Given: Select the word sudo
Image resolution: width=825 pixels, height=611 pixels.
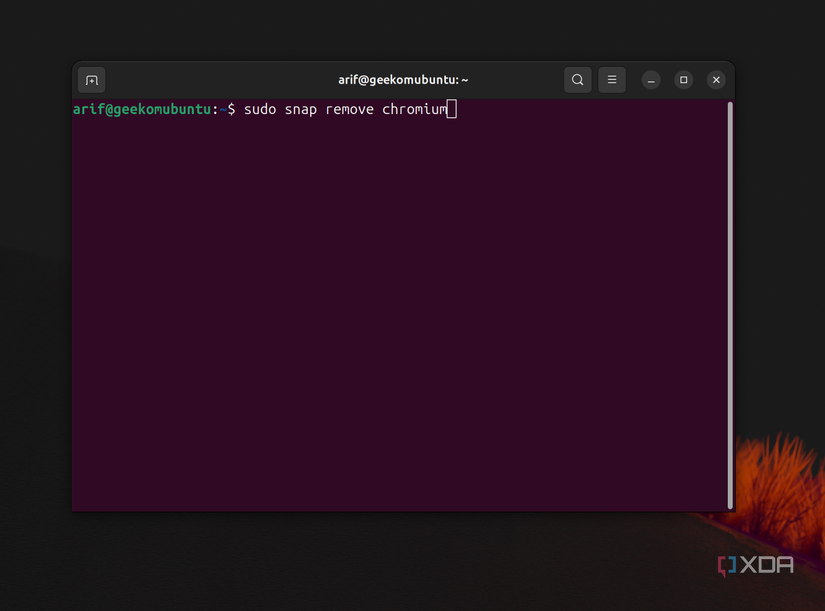Looking at the screenshot, I should coord(260,109).
